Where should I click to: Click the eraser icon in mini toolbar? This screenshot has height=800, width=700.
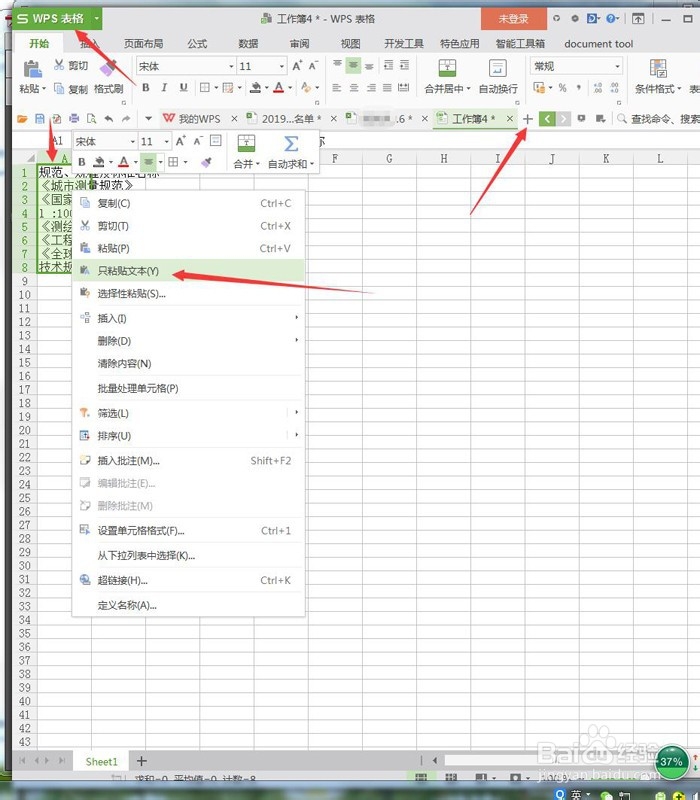pos(206,162)
